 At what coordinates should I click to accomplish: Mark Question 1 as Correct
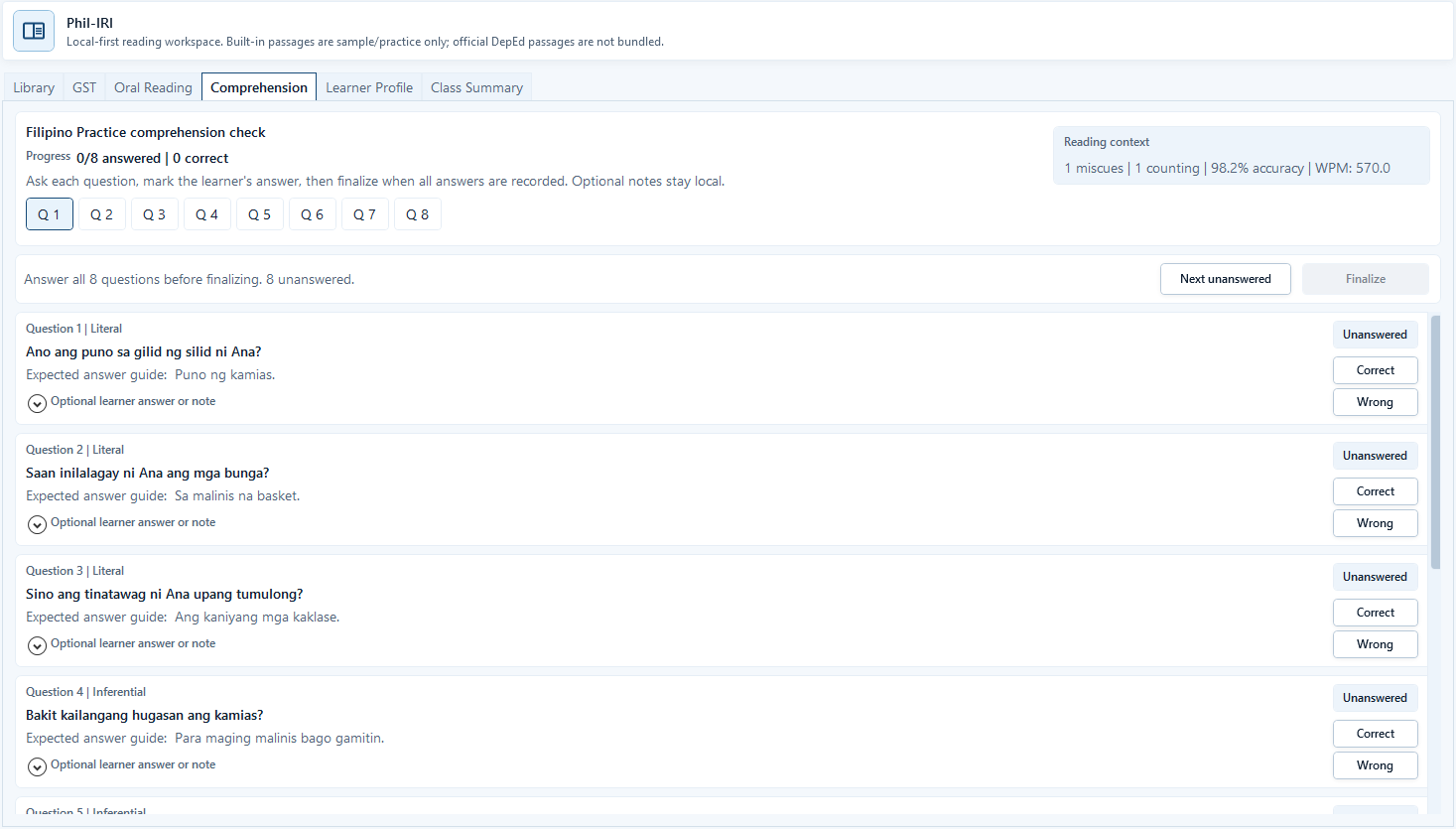(1376, 370)
